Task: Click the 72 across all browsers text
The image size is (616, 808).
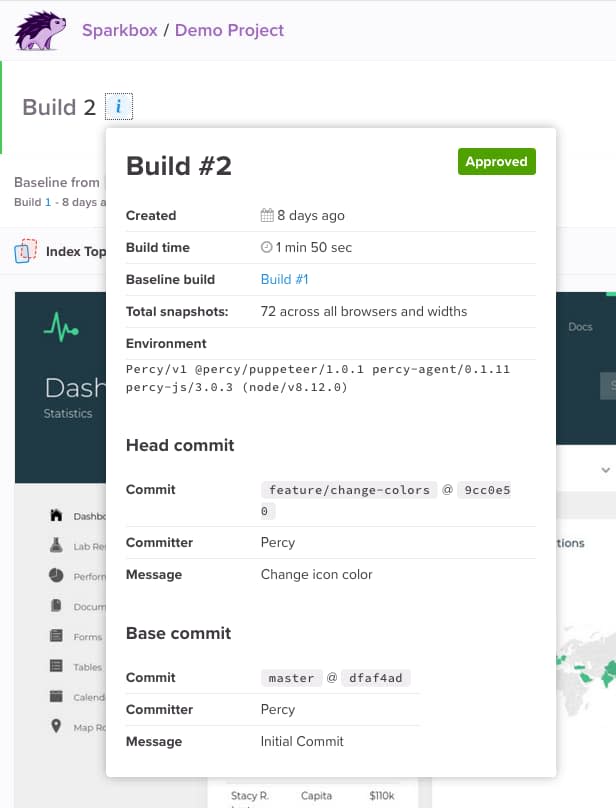Action: coord(364,311)
